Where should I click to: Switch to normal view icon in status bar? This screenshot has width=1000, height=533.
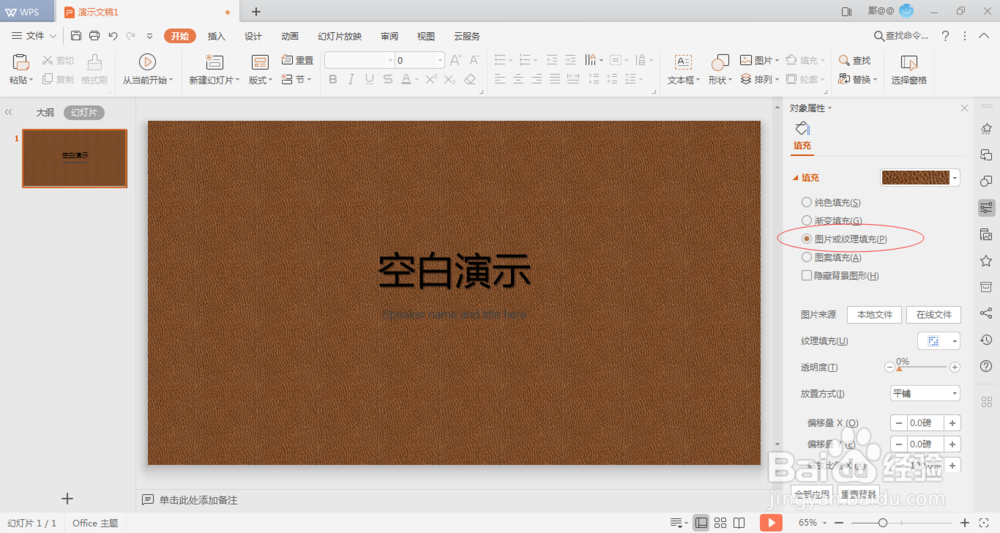pyautogui.click(x=701, y=523)
